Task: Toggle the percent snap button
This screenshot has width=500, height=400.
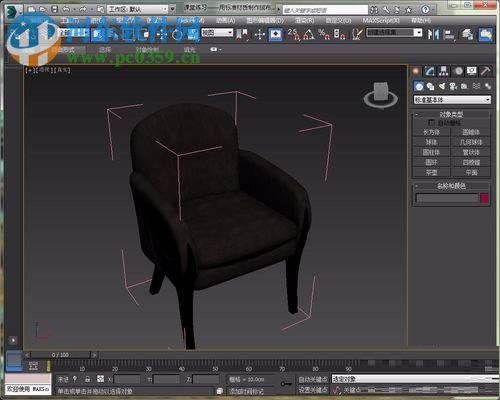Action: (x=324, y=34)
